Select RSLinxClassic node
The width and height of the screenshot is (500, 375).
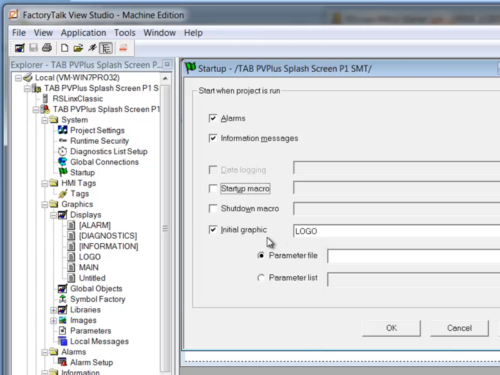(78, 99)
